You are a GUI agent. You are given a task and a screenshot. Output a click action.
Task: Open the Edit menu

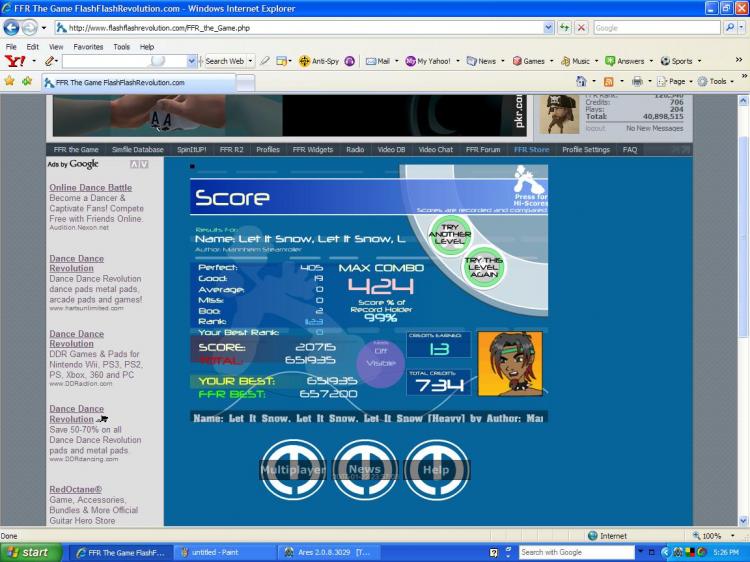click(33, 47)
